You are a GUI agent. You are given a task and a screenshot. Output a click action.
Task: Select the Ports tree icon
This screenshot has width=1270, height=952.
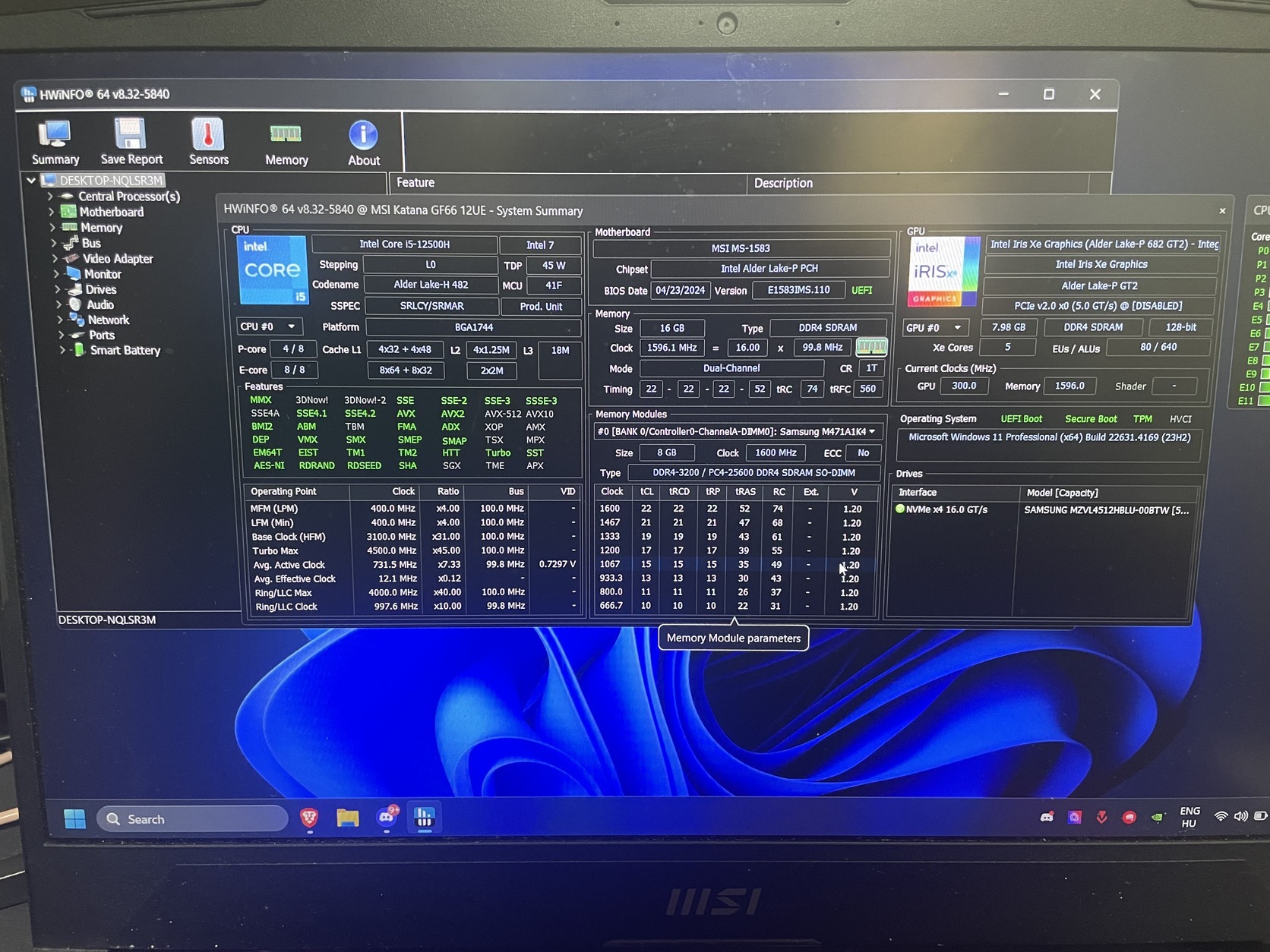[x=77, y=335]
